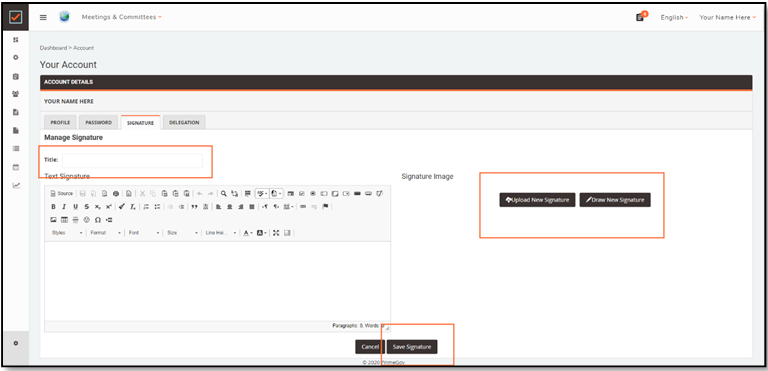
Task: Open the background color picker
Action: pos(262,233)
